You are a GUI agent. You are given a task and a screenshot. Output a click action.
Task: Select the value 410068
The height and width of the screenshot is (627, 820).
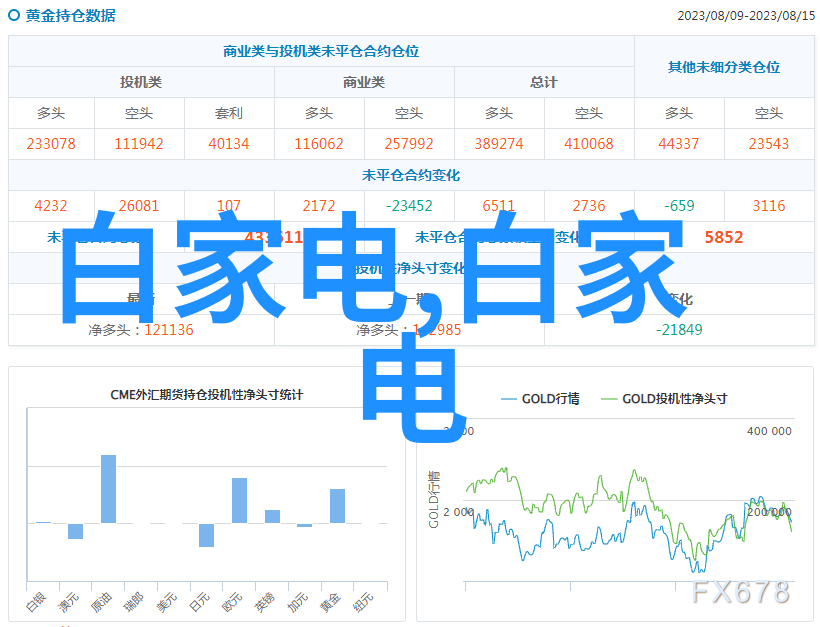[x=589, y=144]
